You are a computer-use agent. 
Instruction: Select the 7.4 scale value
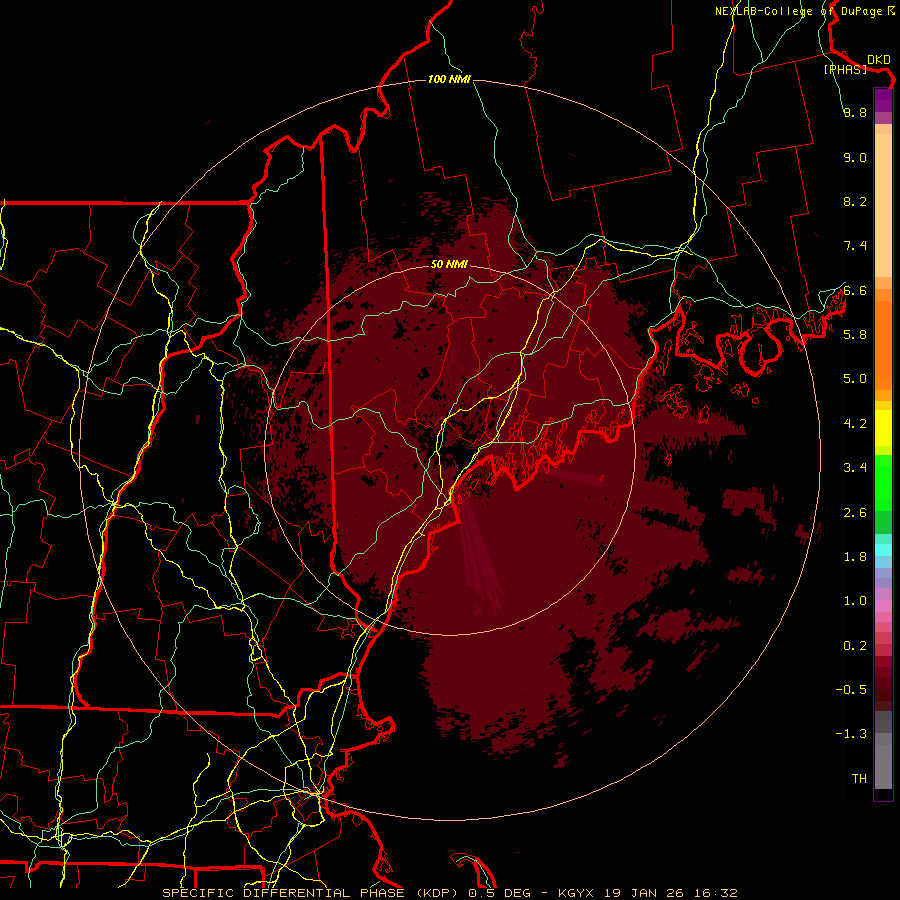(x=855, y=246)
